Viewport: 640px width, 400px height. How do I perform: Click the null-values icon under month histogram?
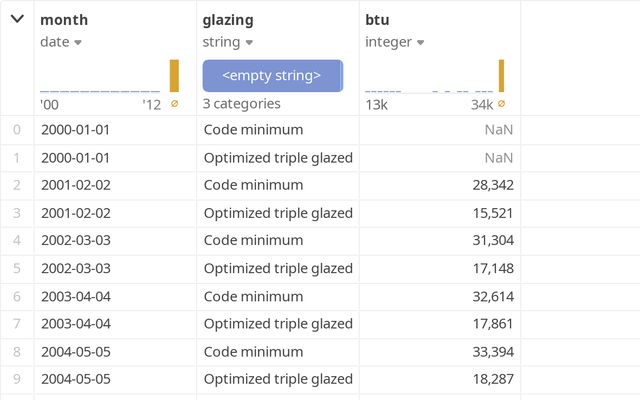(x=175, y=103)
